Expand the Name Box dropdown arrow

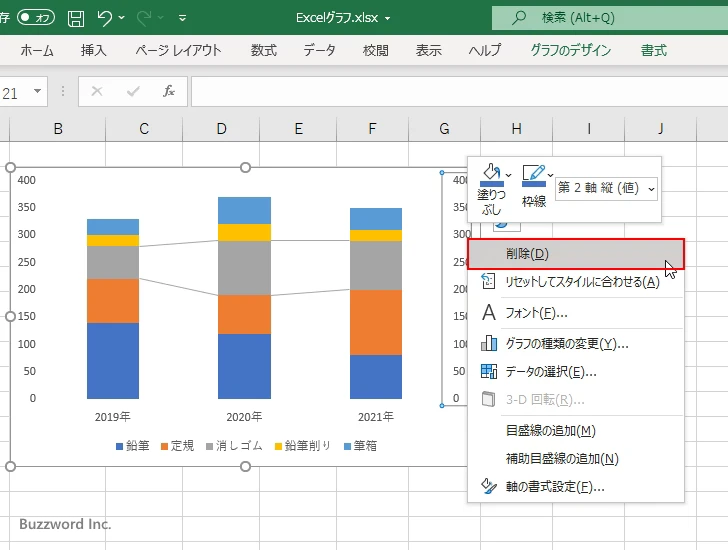coord(38,91)
